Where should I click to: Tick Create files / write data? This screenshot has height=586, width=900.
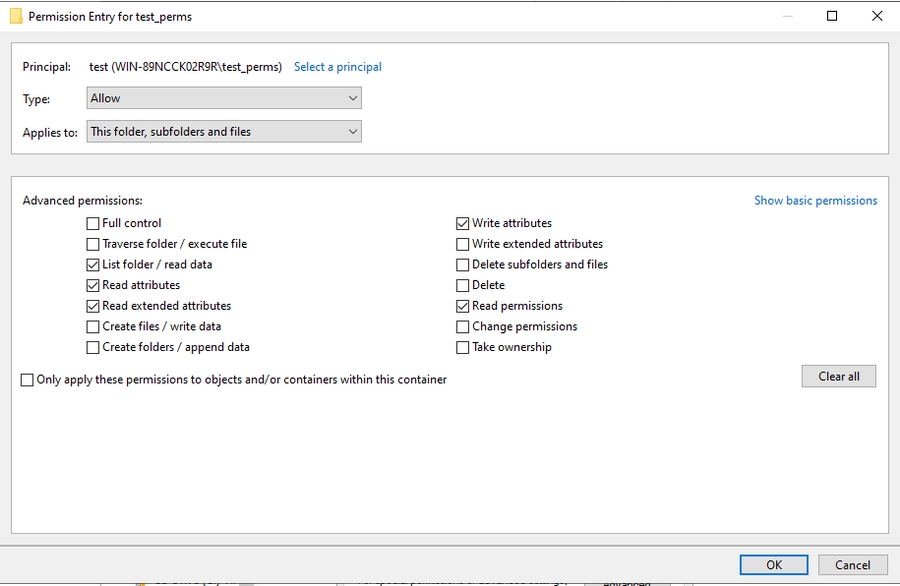pyautogui.click(x=93, y=327)
